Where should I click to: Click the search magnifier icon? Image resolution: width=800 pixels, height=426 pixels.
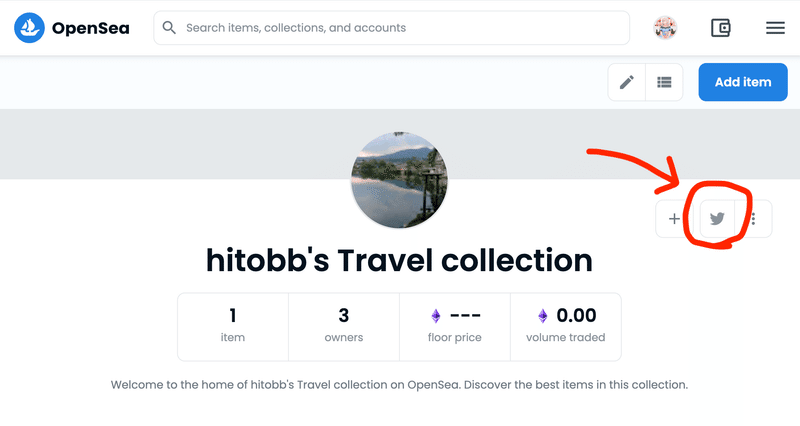pyautogui.click(x=169, y=28)
